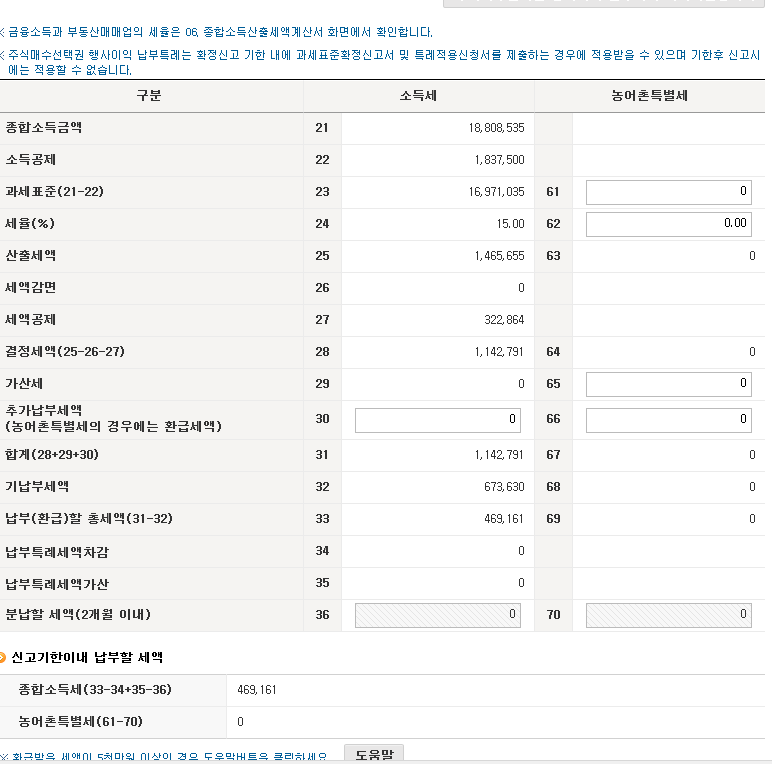
Task: Click the orange bullet icon beside 신고기한이내 납부할 세액
Action: (x=4, y=658)
